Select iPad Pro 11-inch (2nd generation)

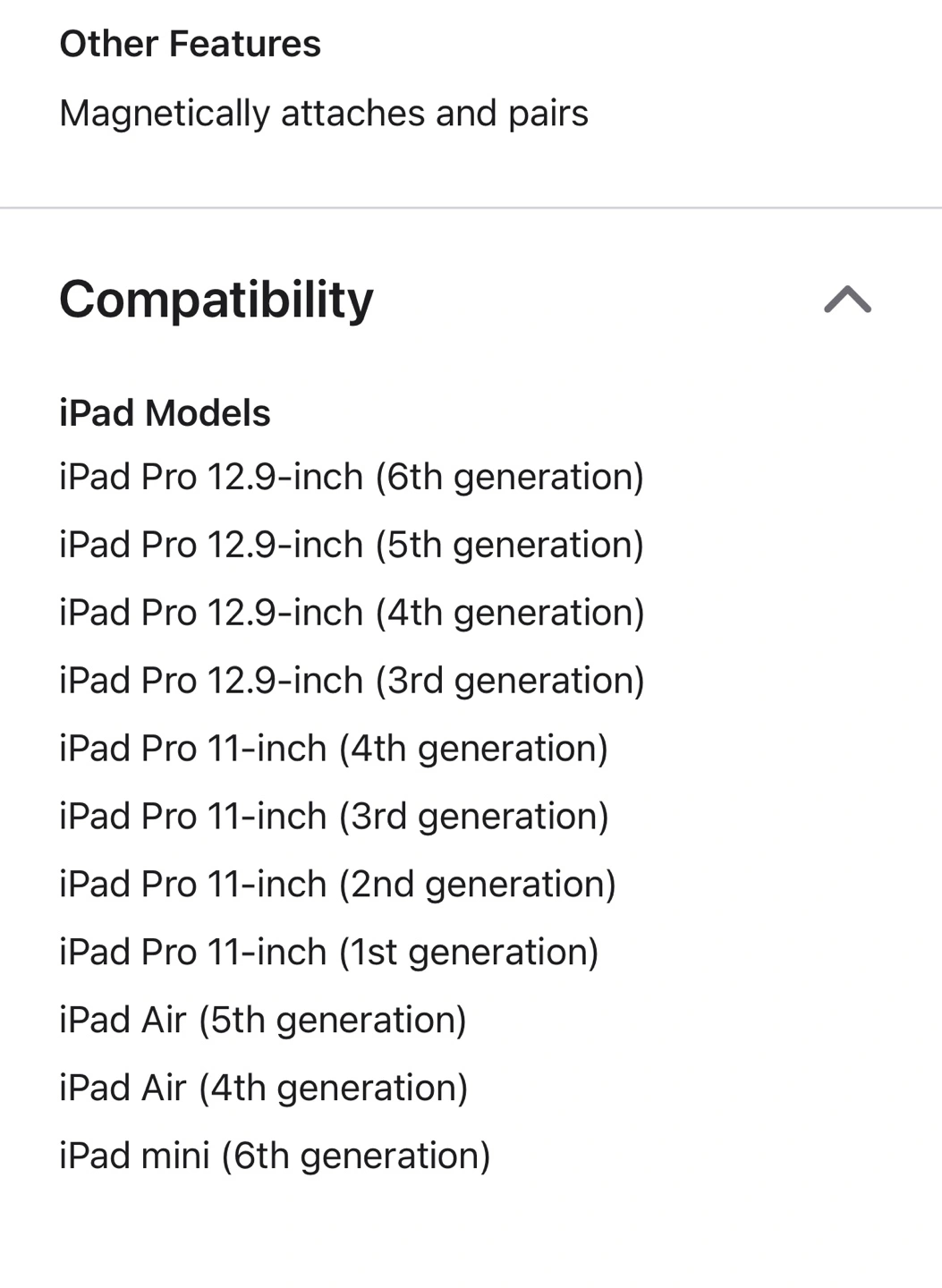pos(337,885)
